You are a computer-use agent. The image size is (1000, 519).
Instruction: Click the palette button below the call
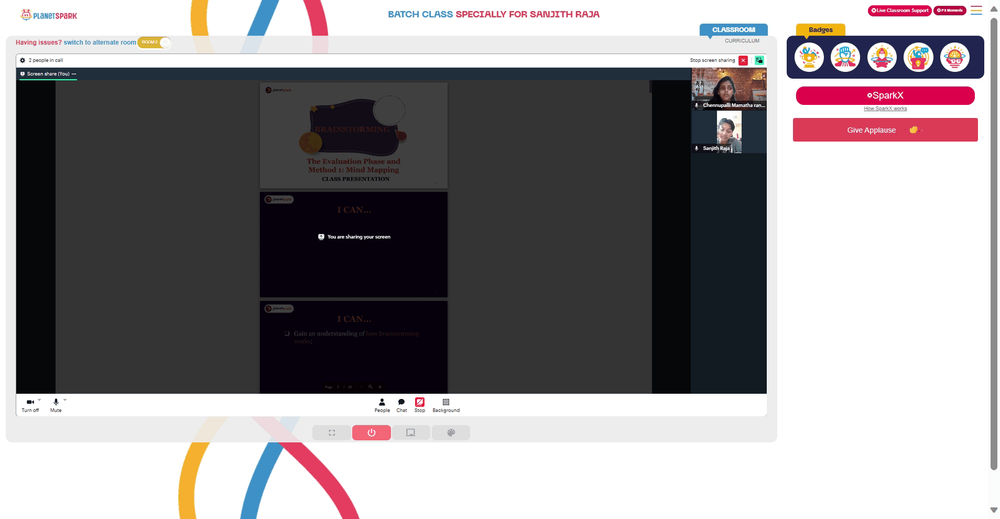(x=451, y=433)
